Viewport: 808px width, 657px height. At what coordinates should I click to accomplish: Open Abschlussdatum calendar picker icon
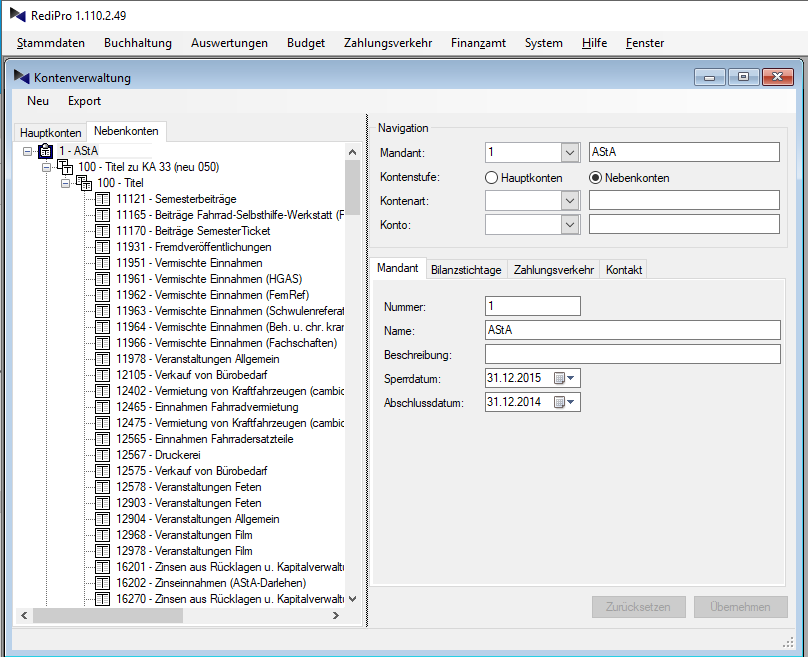pyautogui.click(x=560, y=402)
